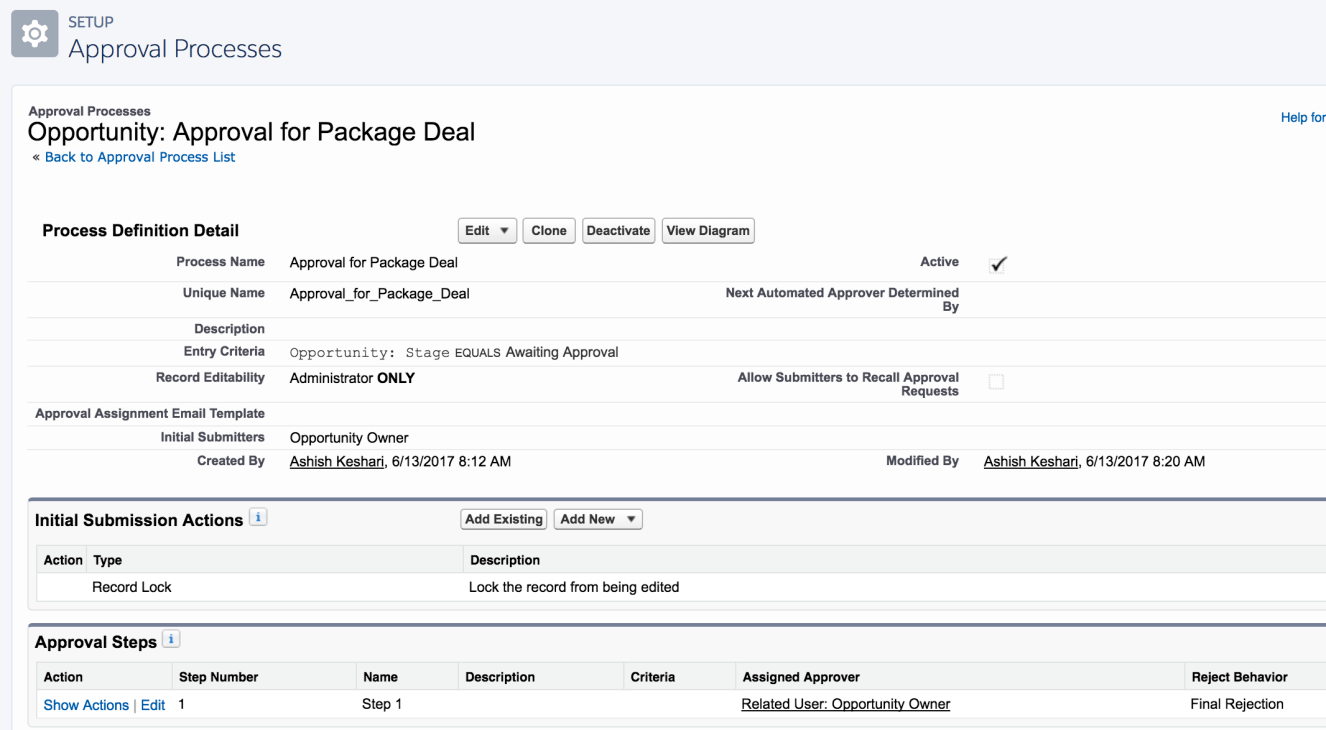Click info icon beside Initial Submission Actions

(259, 518)
